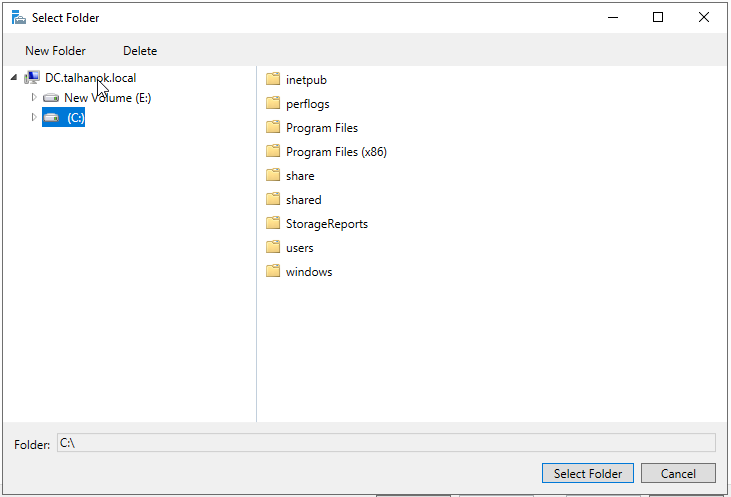Select the StorageReports folder icon
This screenshot has width=731, height=497.
pos(273,223)
